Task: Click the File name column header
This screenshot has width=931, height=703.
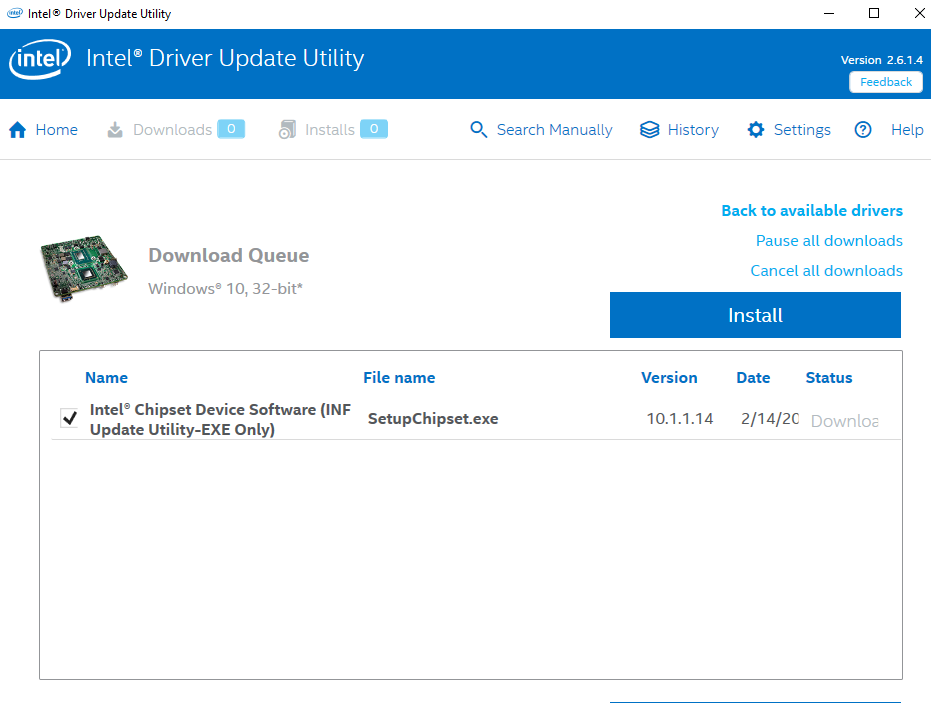Action: (x=399, y=378)
